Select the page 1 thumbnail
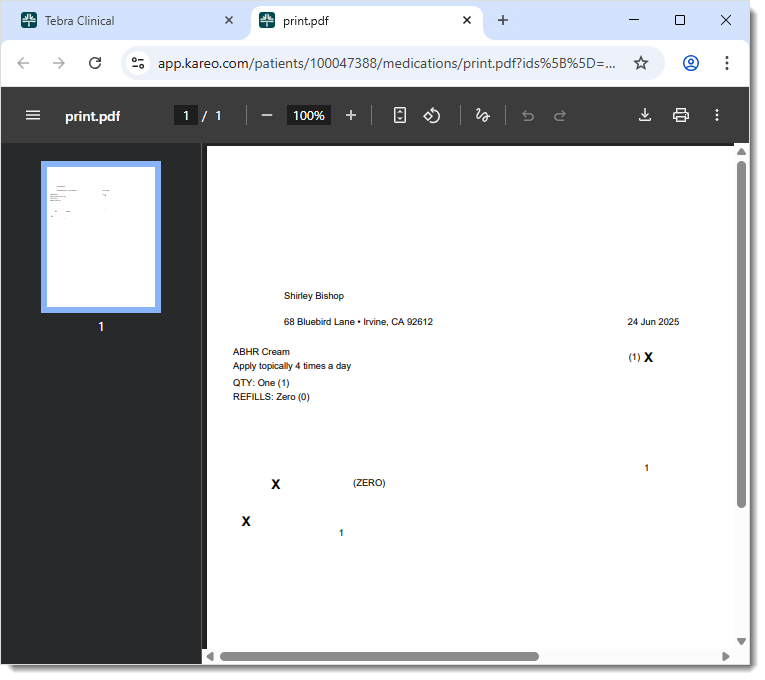This screenshot has height=680, width=765. click(101, 239)
